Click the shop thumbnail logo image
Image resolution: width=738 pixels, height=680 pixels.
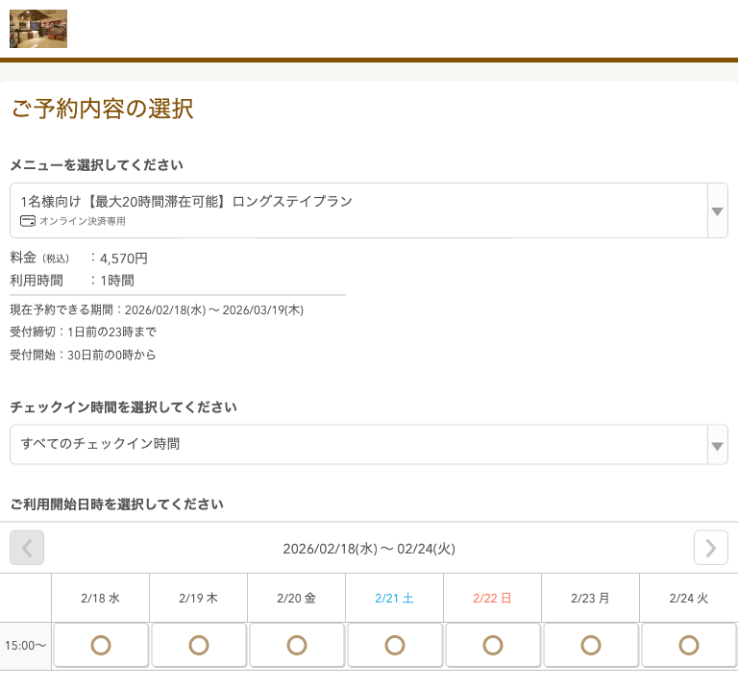point(38,29)
